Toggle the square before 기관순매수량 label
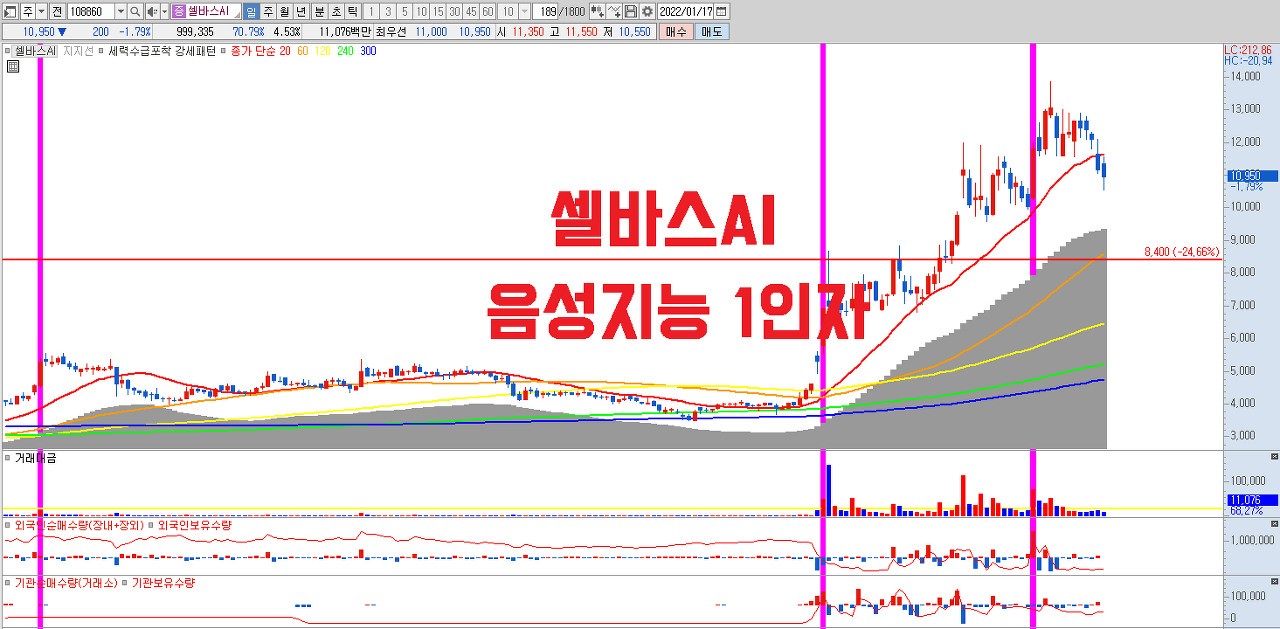 [7, 582]
